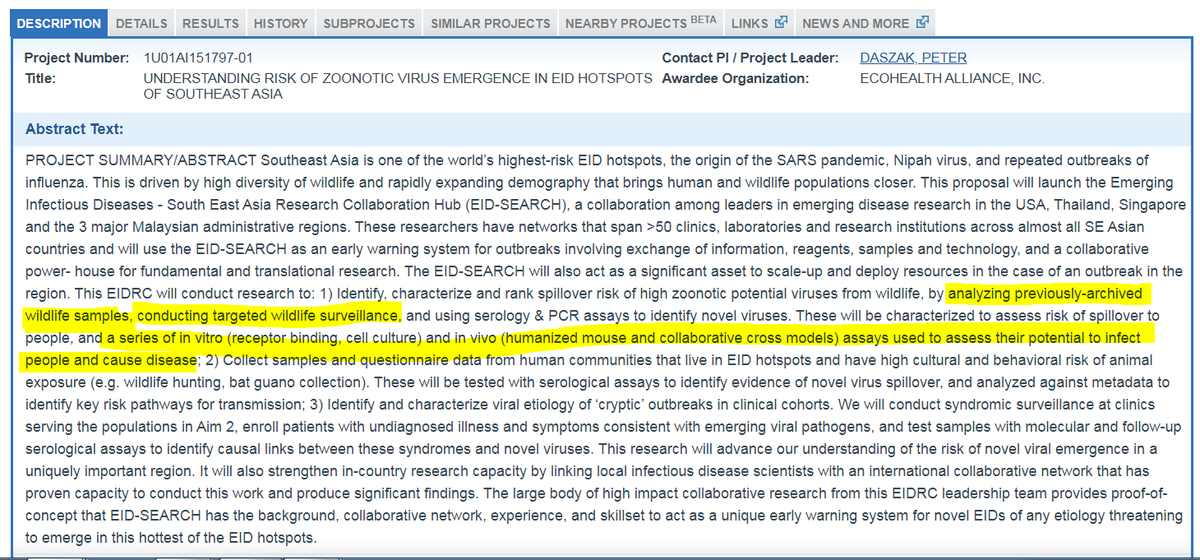Image resolution: width=1200 pixels, height=560 pixels.
Task: Click the project title text about zoonotic virus
Action: 398,78
